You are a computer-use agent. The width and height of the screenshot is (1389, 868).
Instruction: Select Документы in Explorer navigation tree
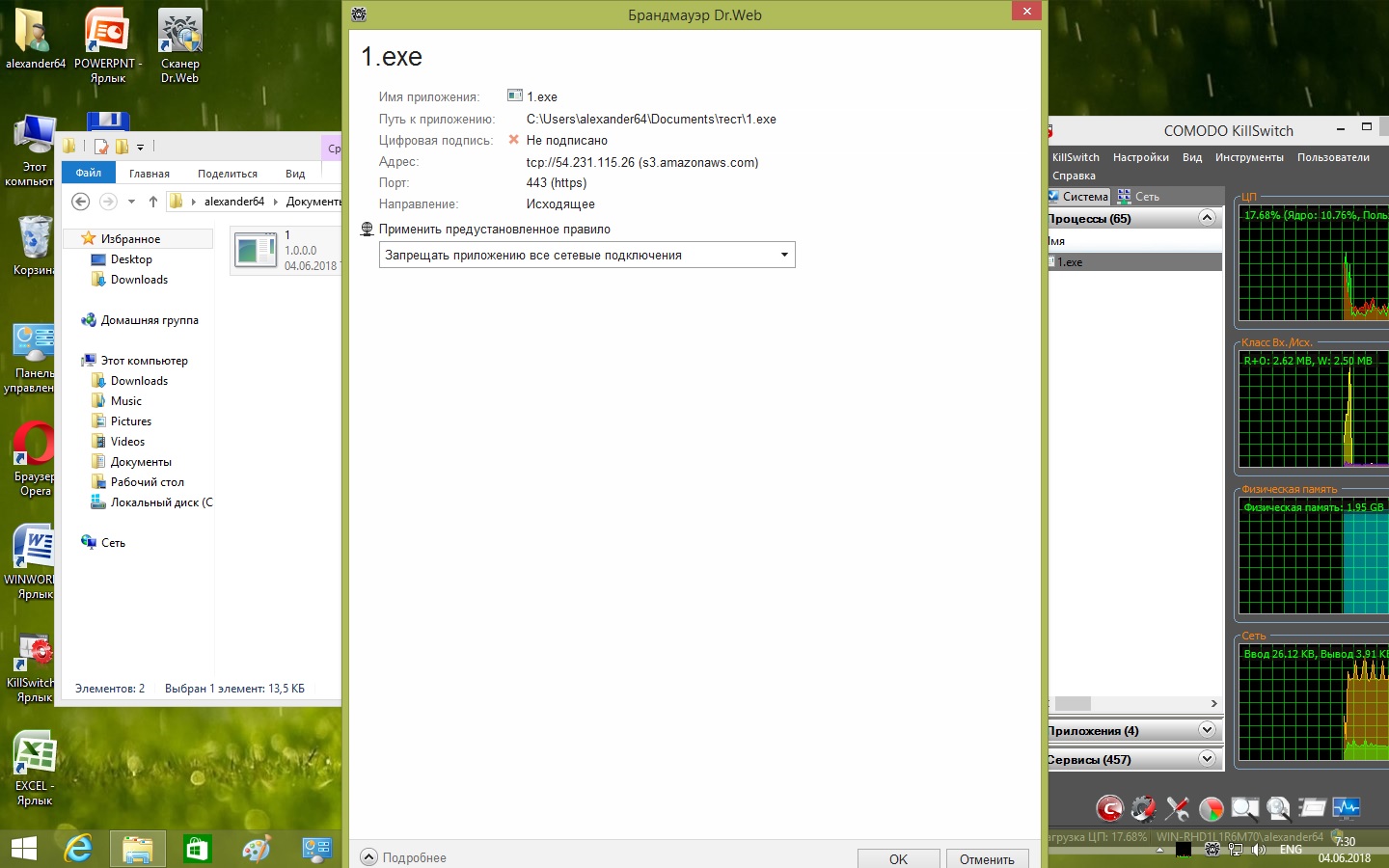pyautogui.click(x=141, y=462)
